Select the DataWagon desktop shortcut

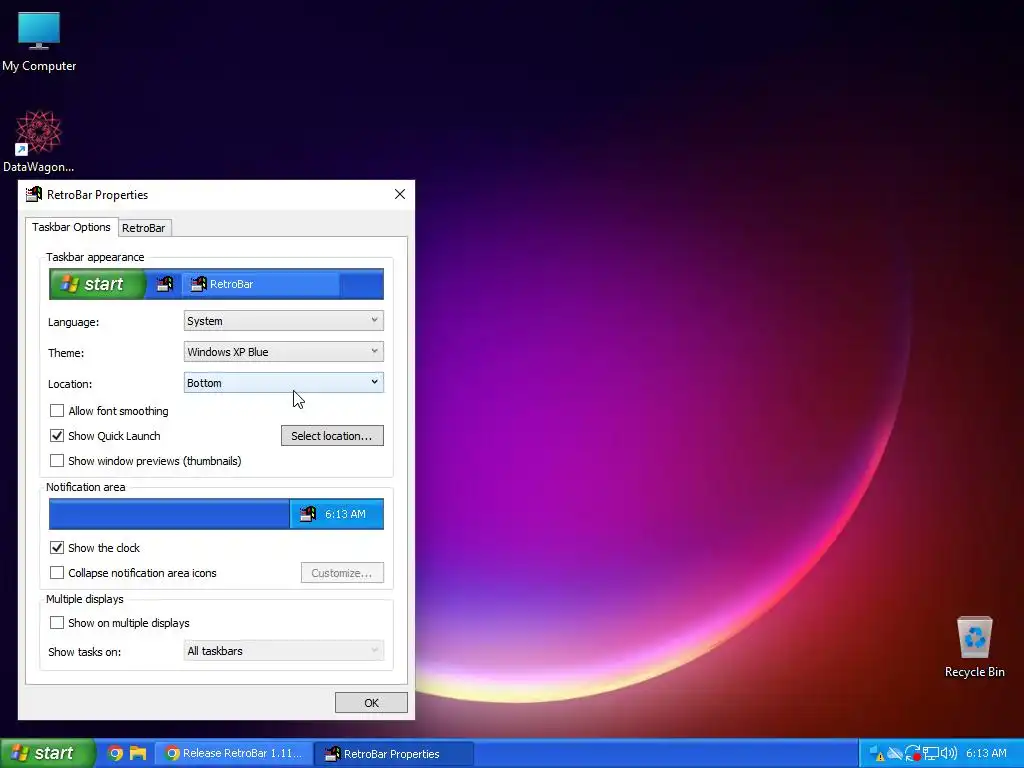point(39,140)
